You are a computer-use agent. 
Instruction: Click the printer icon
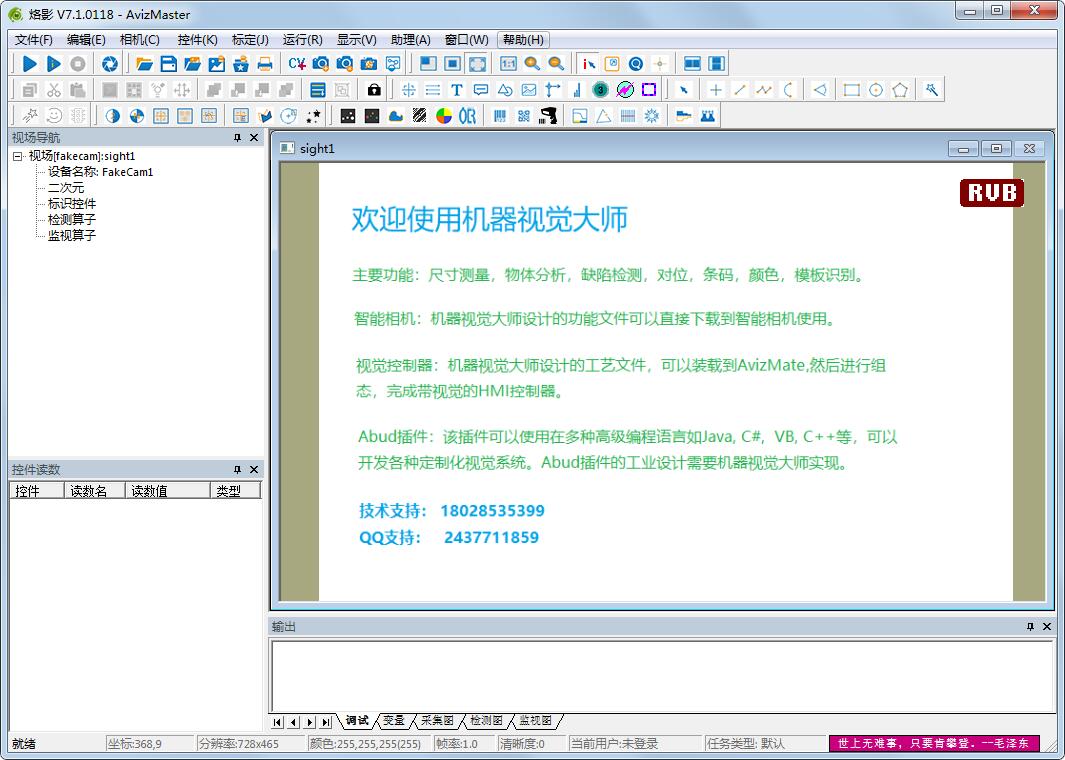(265, 64)
